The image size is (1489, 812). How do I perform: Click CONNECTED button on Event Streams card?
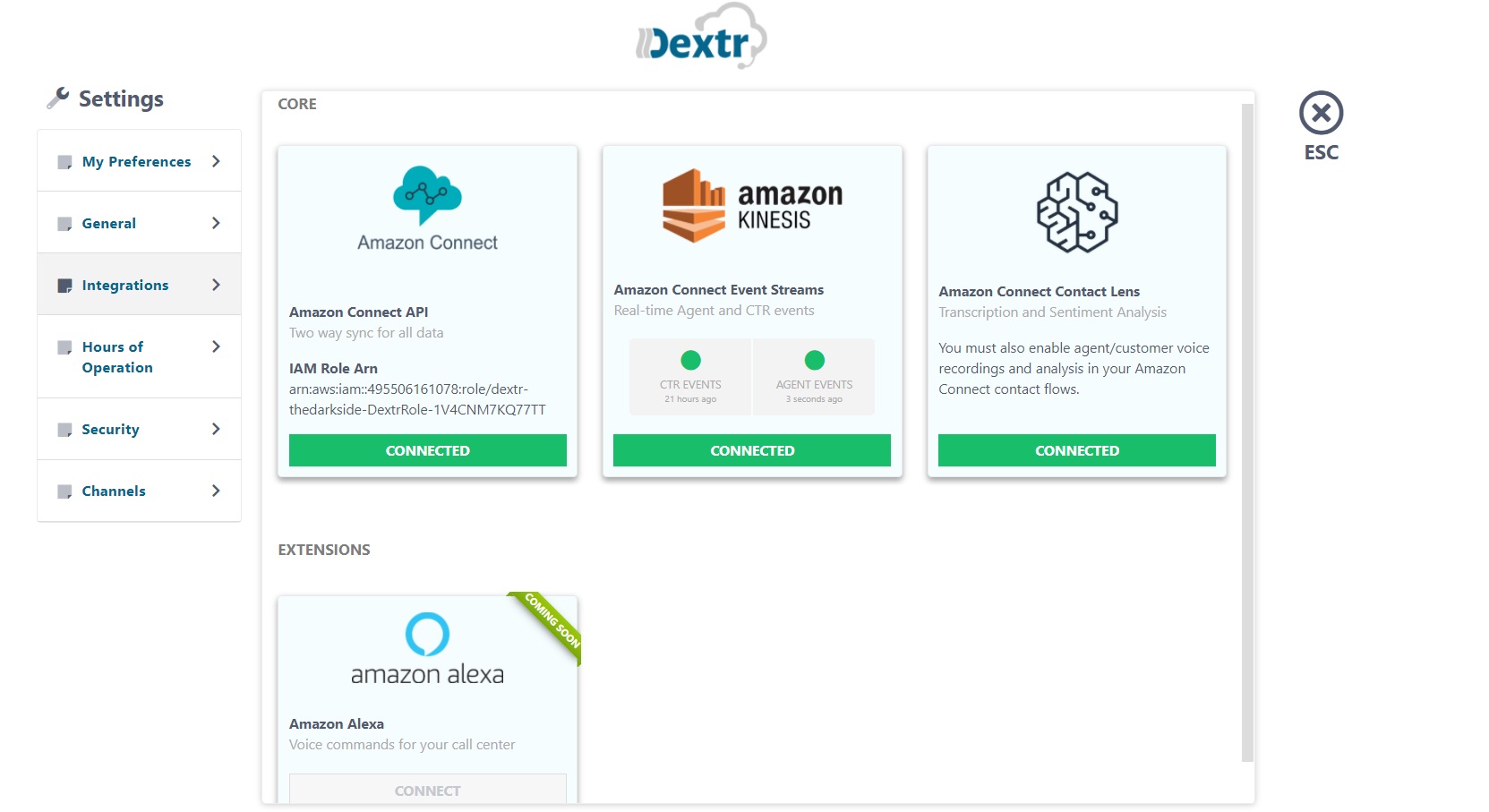click(x=752, y=450)
